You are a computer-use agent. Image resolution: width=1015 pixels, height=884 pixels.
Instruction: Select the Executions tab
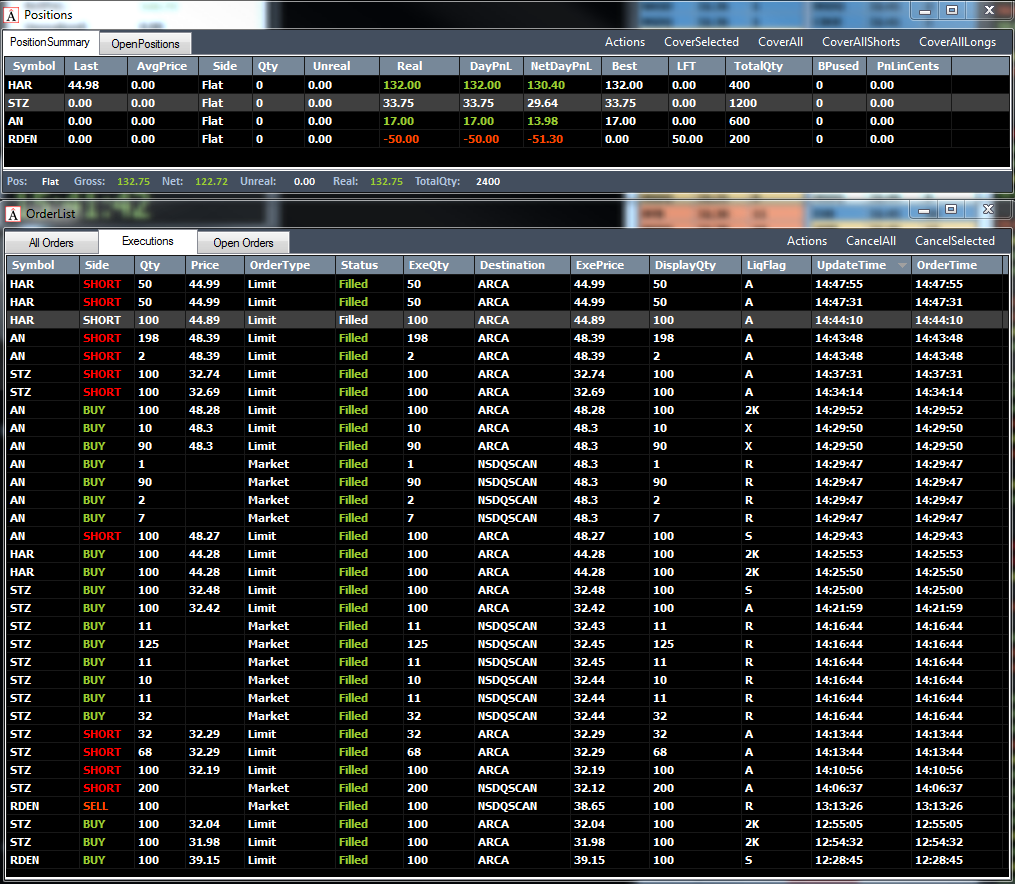tap(148, 241)
